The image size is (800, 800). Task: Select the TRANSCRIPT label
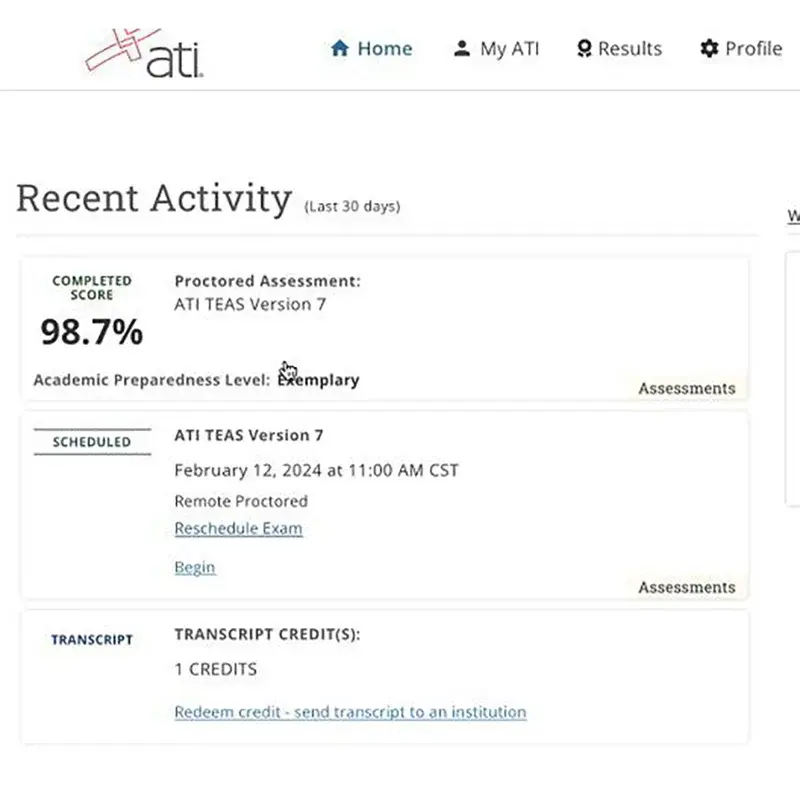[92, 640]
